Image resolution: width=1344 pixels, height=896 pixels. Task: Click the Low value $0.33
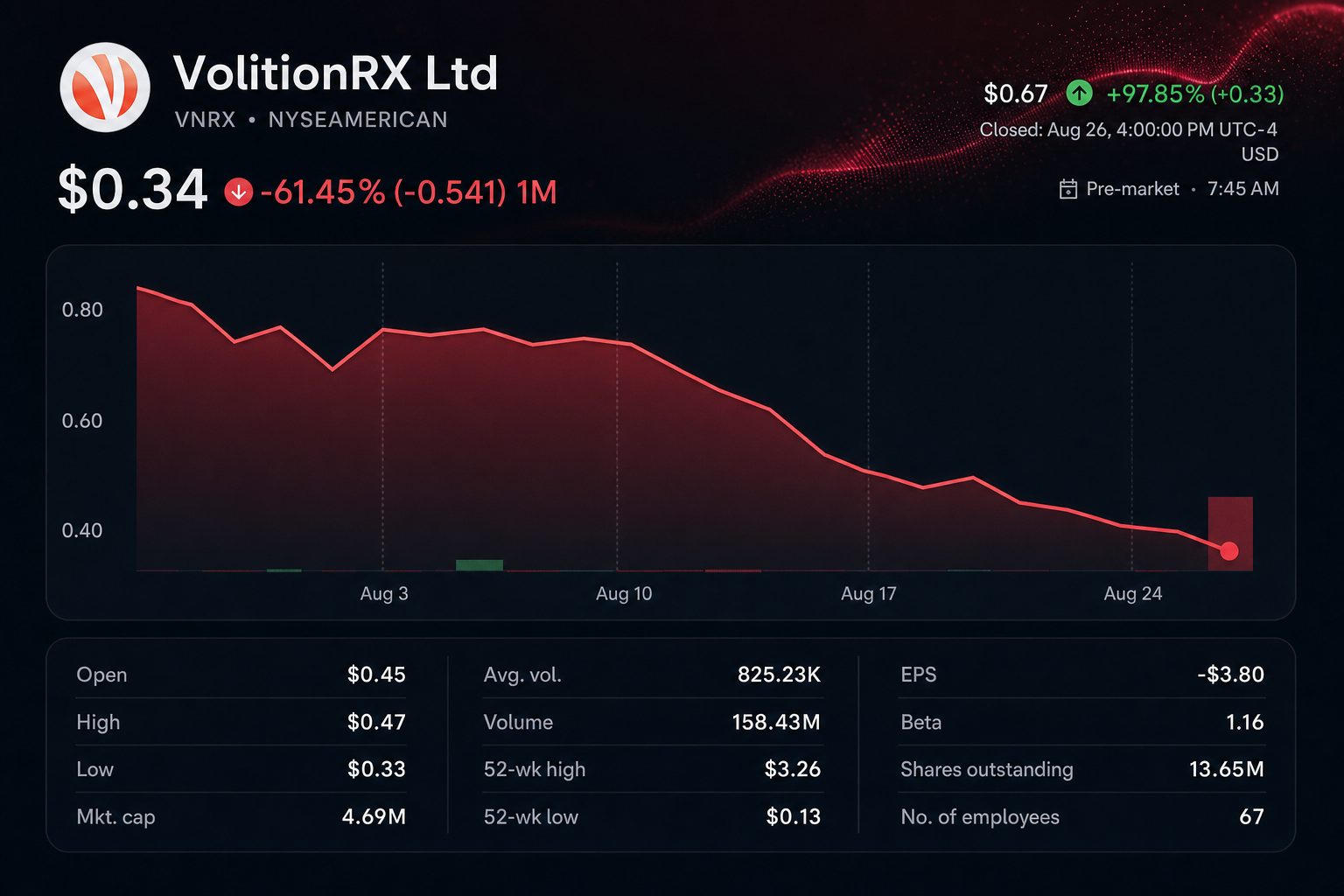376,769
